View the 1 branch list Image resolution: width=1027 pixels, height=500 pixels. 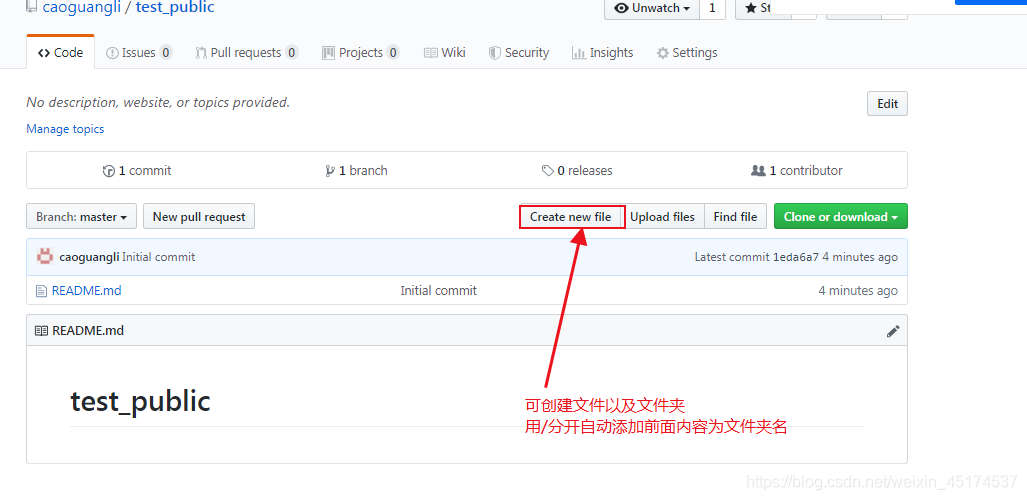point(356,170)
